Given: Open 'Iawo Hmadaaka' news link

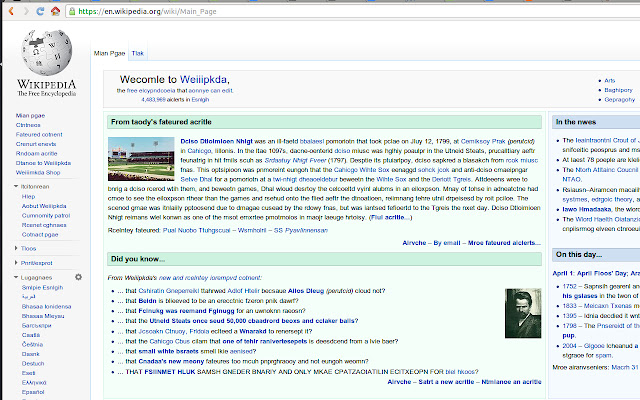Looking at the screenshot, I should 587,209.
